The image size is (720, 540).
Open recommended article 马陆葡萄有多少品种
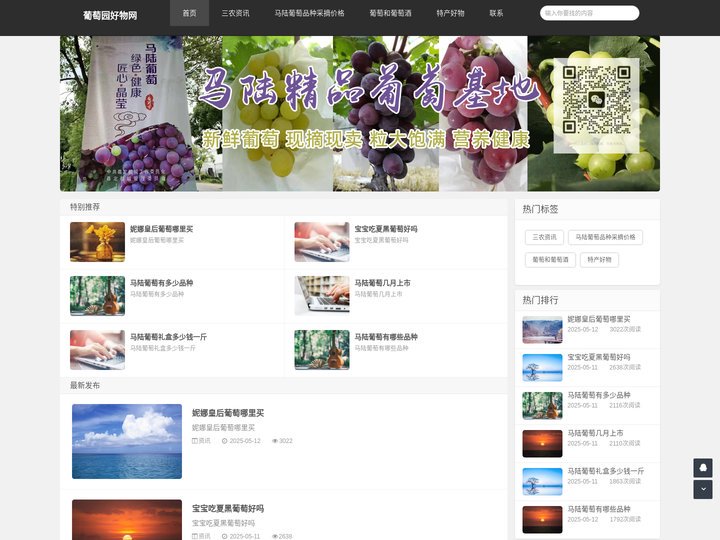click(x=162, y=283)
